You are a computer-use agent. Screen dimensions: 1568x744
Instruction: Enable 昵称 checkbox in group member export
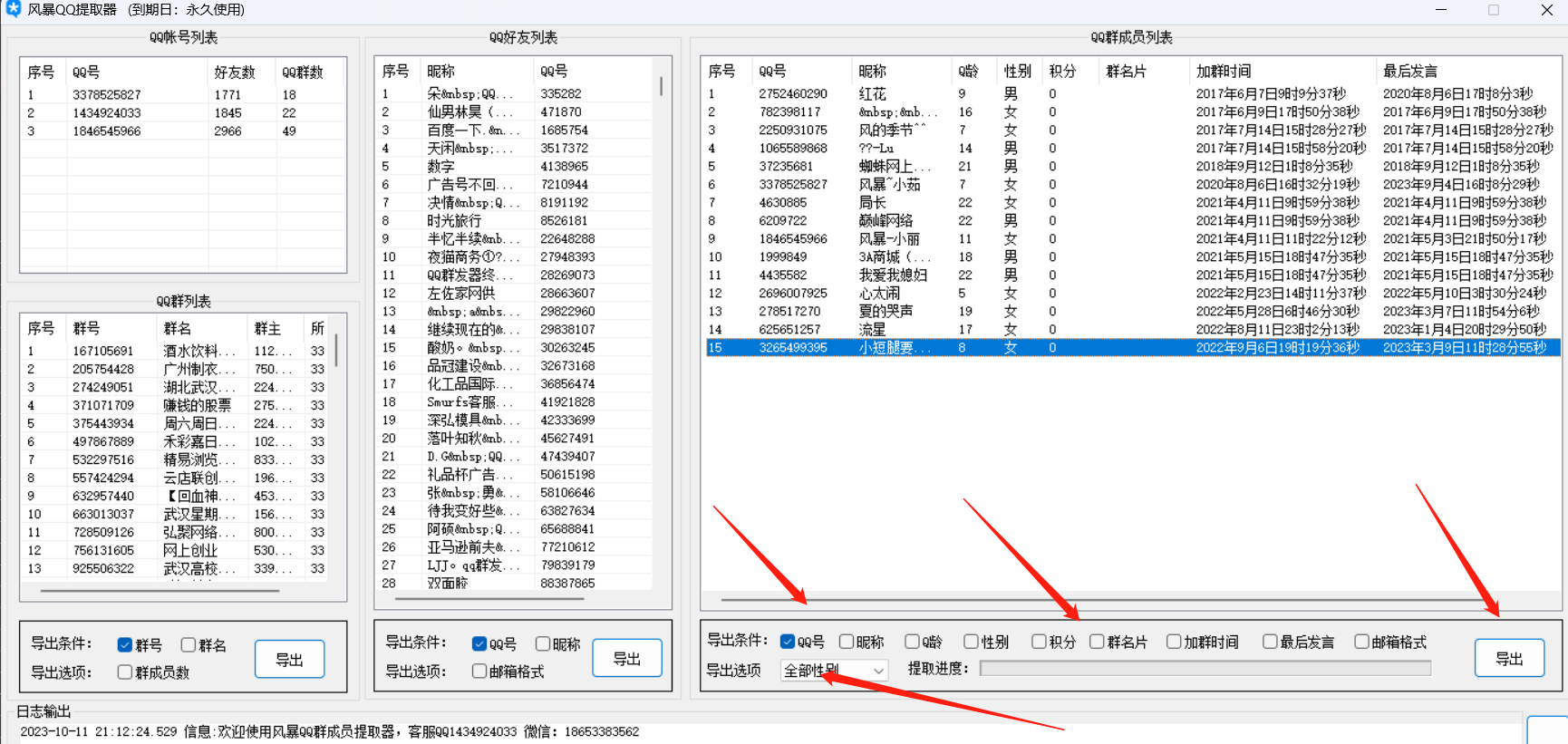coord(847,642)
